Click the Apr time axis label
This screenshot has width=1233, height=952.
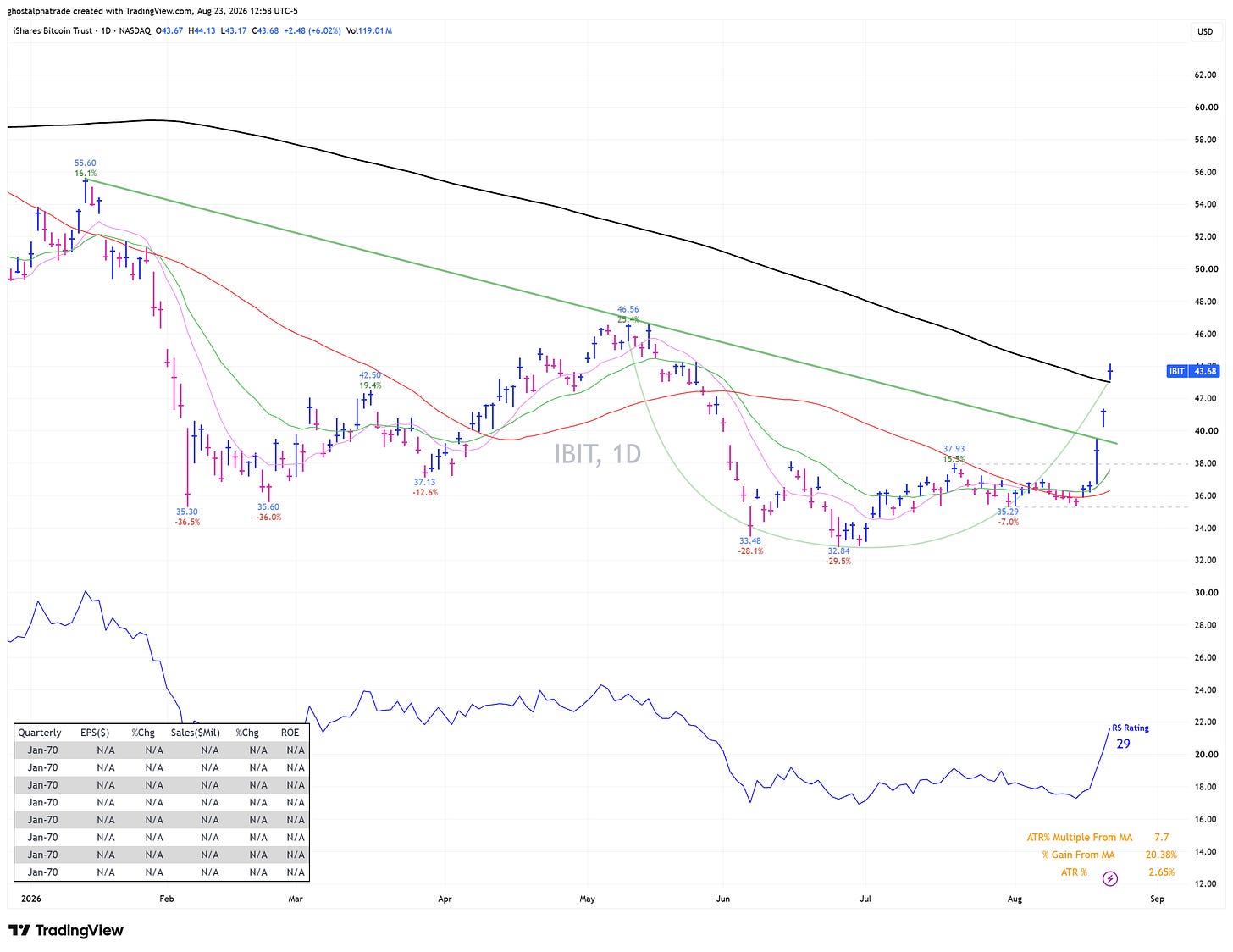coord(445,899)
